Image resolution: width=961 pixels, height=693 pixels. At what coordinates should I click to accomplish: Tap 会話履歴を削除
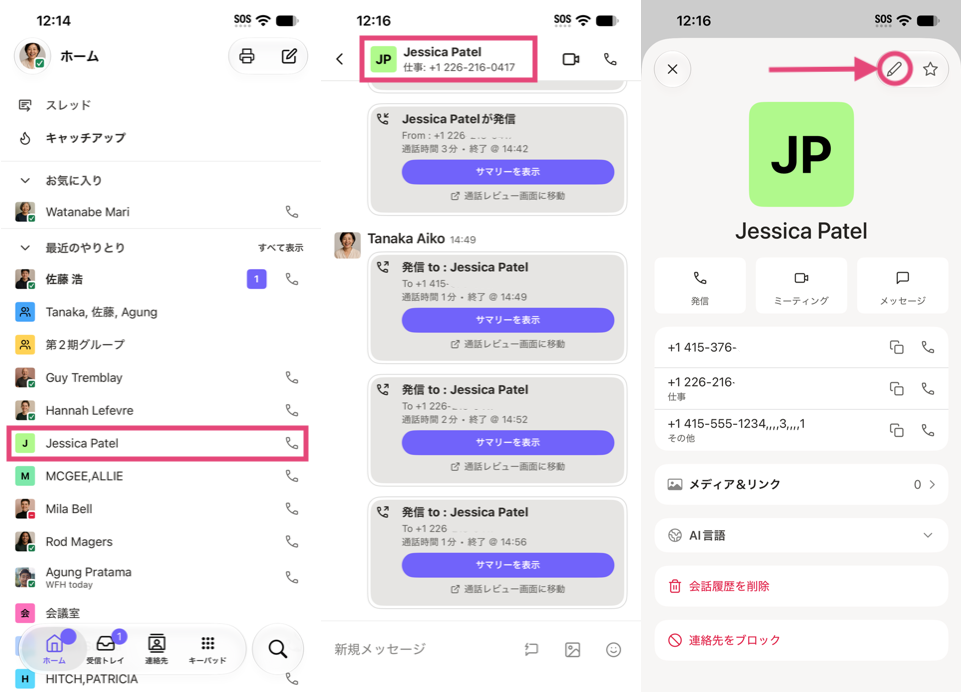[801, 586]
